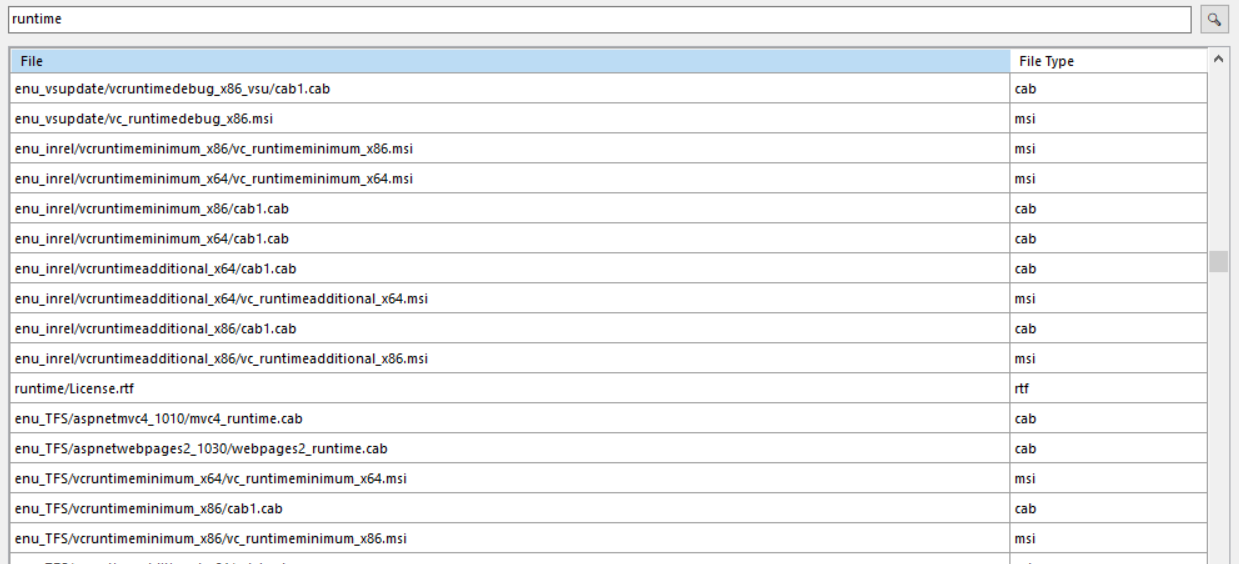Select the webpages2_runtime.cab file
Viewport: 1239px width, 564px height.
pos(200,449)
